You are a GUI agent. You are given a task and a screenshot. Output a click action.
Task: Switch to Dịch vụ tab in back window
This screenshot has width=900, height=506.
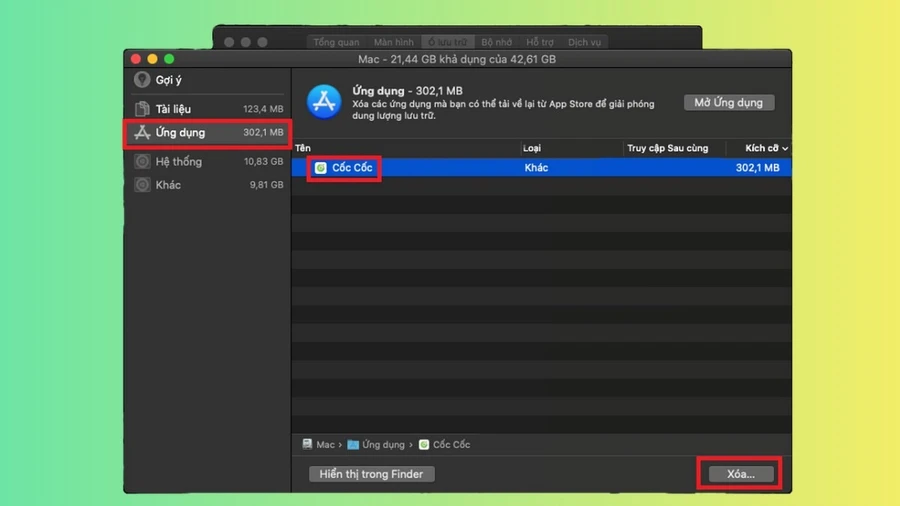coord(584,42)
